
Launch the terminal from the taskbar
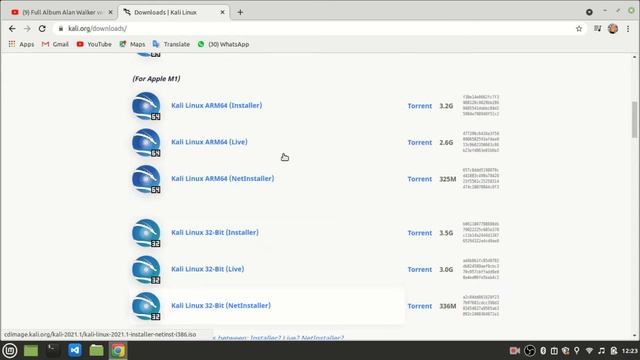[53, 350]
